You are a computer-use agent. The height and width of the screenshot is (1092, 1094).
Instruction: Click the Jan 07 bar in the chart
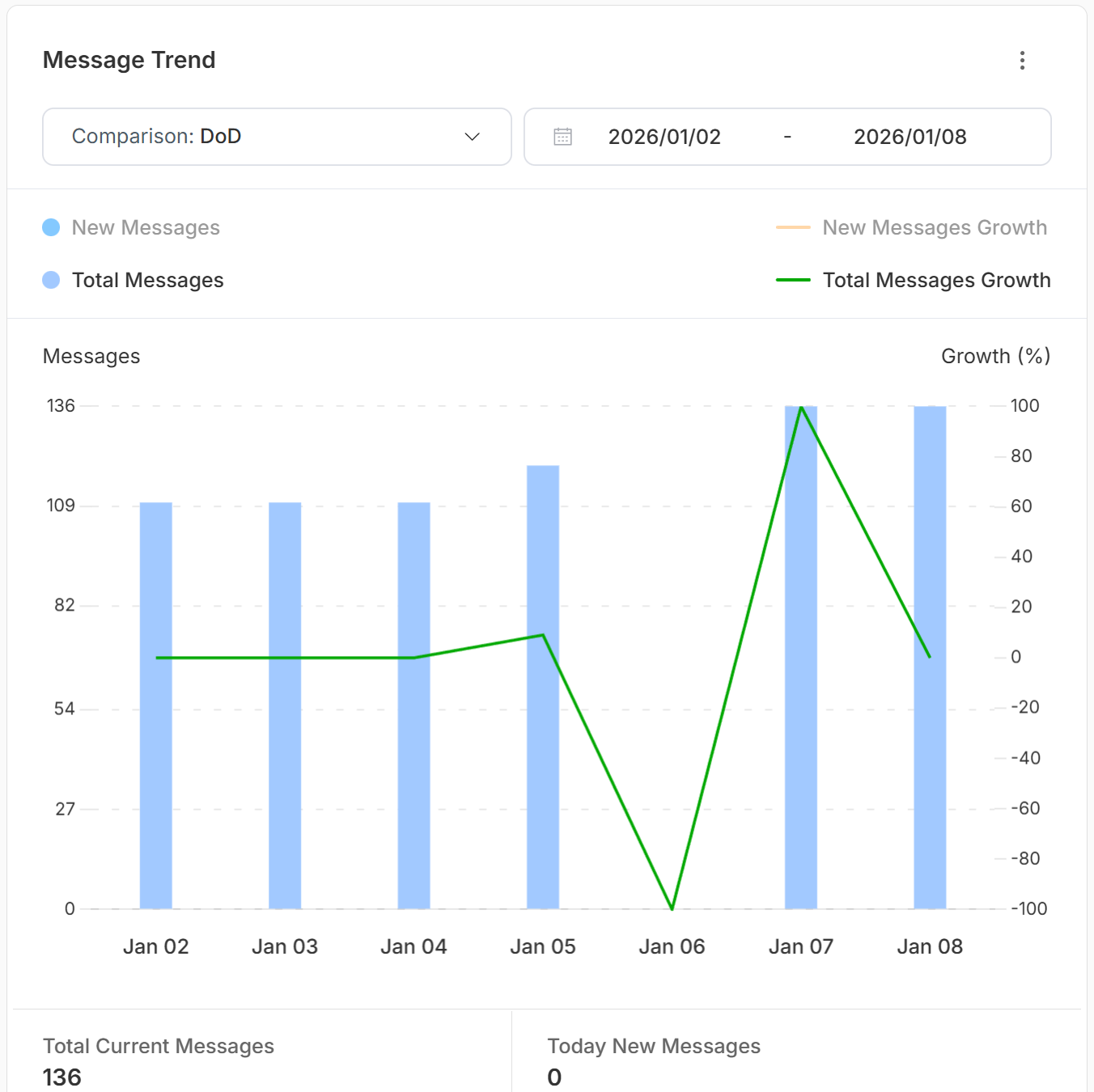click(x=800, y=655)
